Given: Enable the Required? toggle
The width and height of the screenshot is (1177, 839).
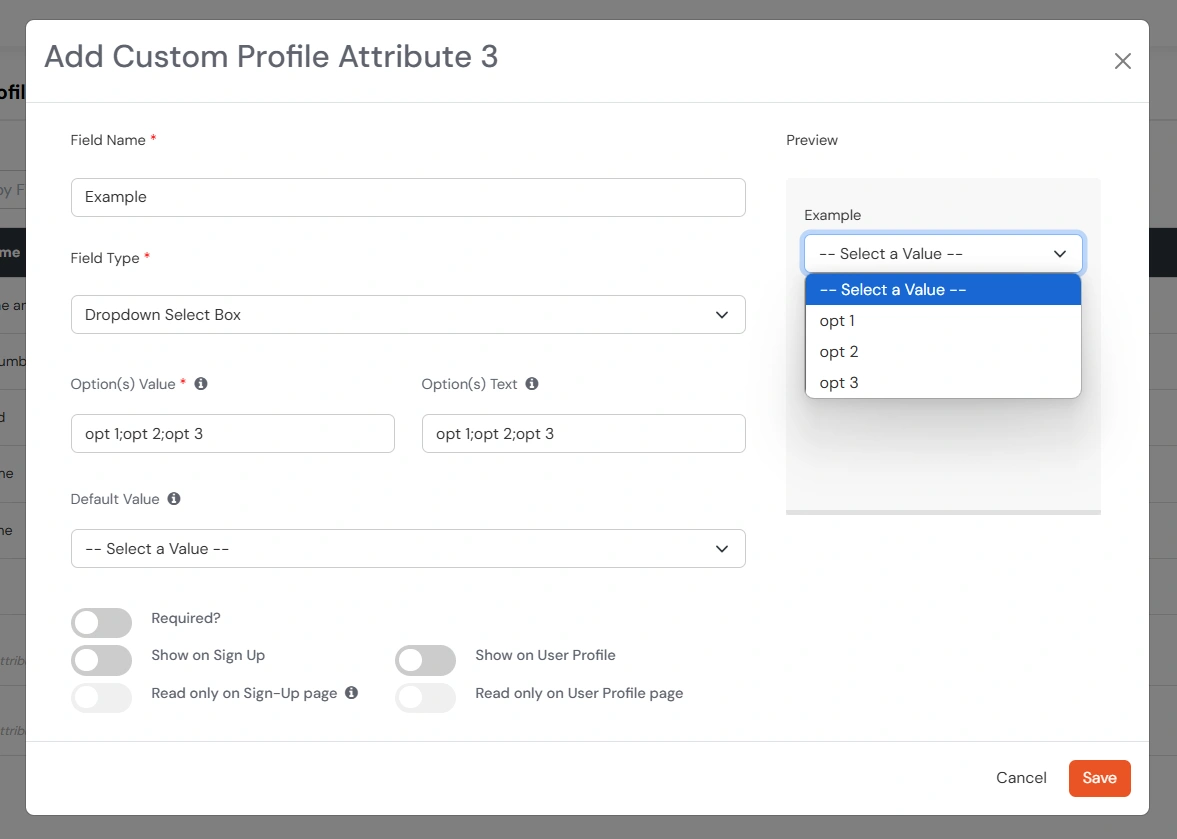Looking at the screenshot, I should point(101,622).
